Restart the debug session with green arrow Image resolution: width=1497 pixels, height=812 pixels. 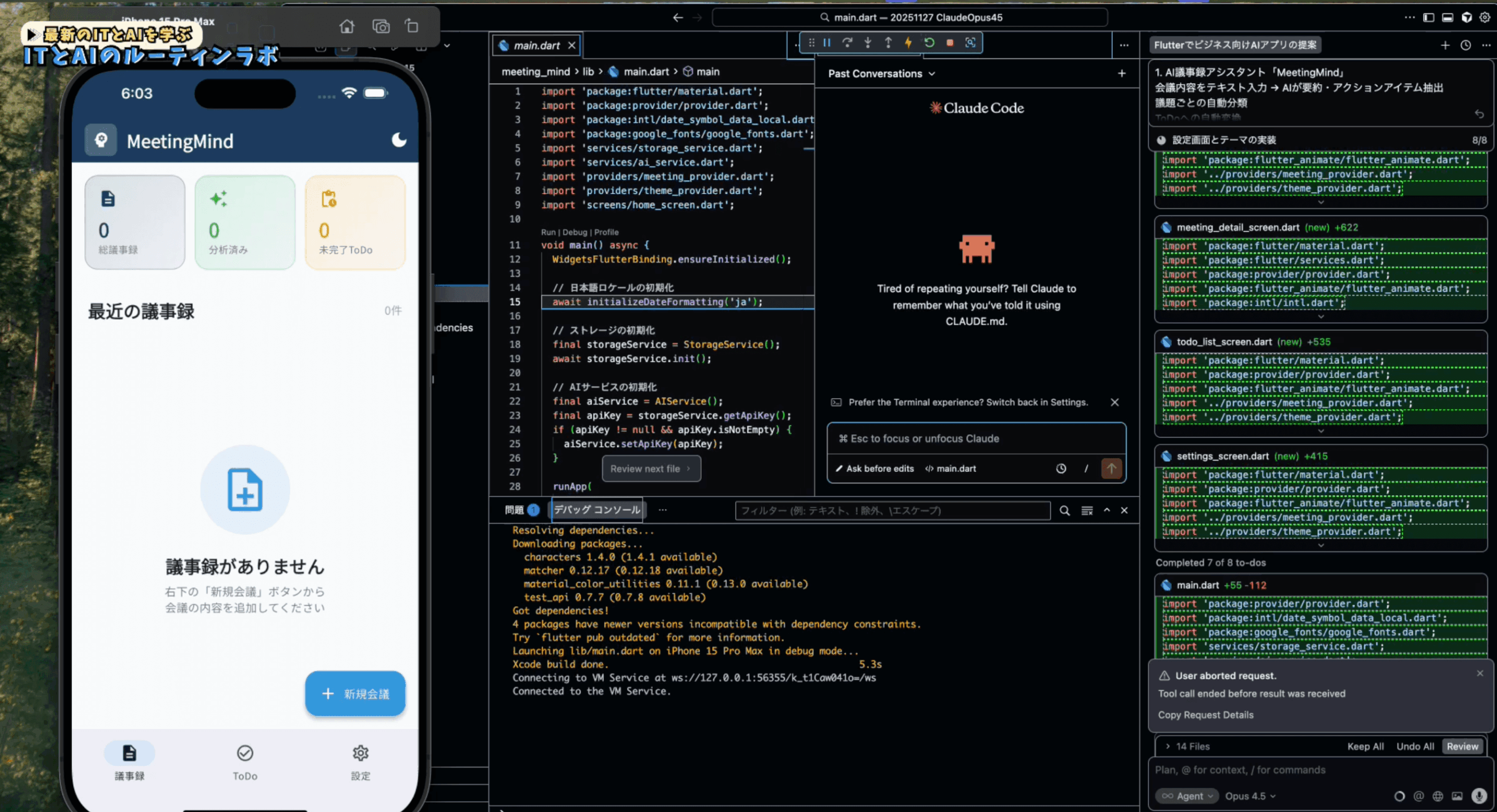pyautogui.click(x=929, y=43)
